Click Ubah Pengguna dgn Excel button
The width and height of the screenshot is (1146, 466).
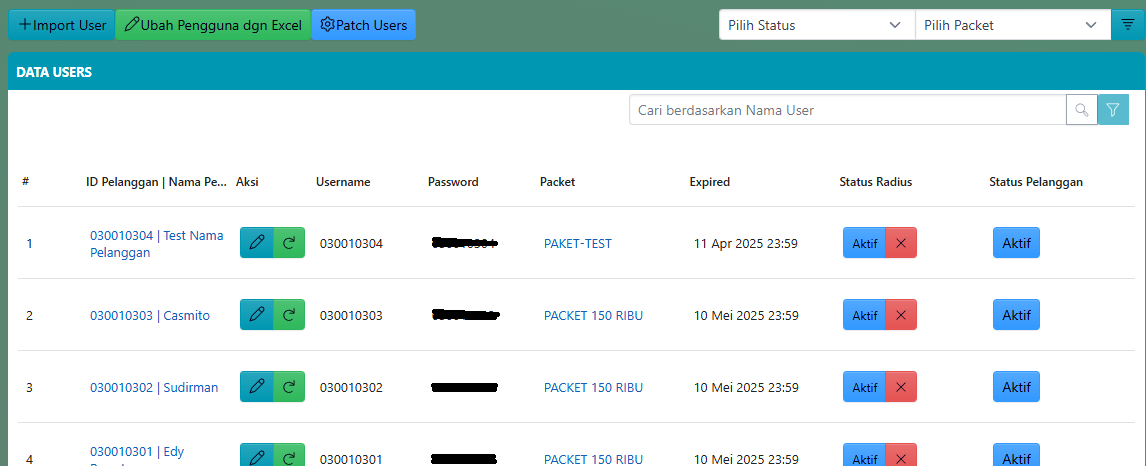pos(213,25)
